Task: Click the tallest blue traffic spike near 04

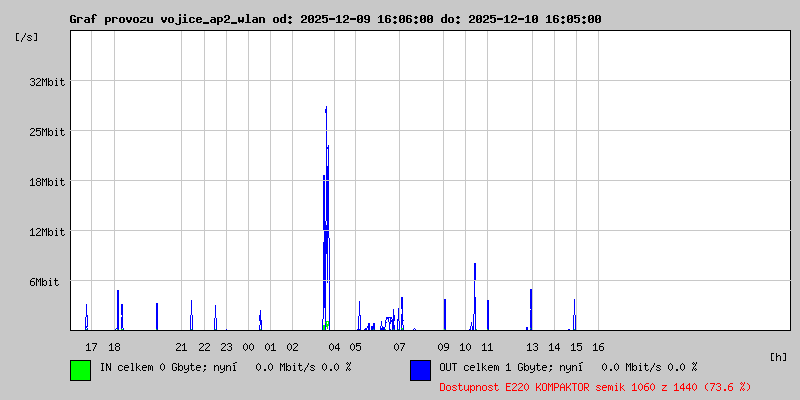Action: (x=326, y=218)
